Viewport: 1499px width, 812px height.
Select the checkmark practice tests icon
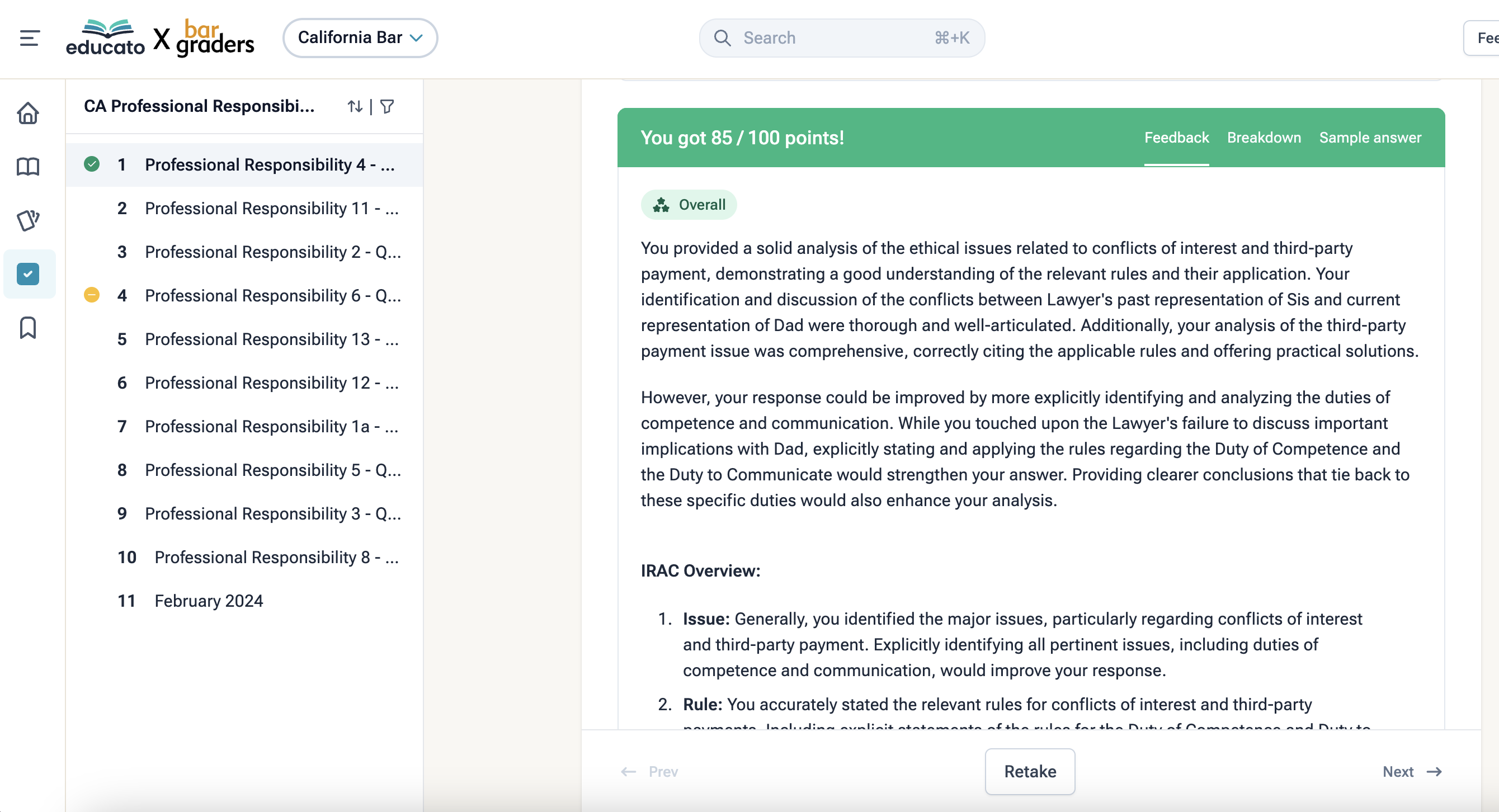28,274
